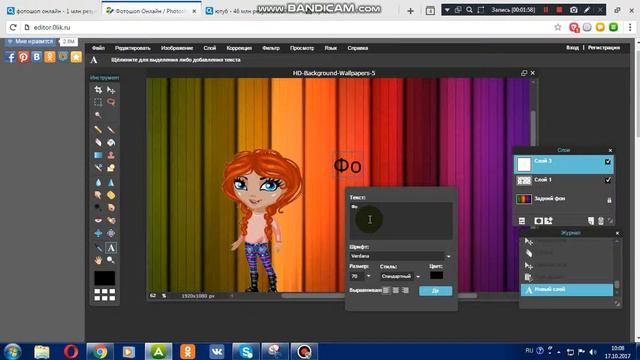Click the lock icon on Задний фон layer

(609, 200)
